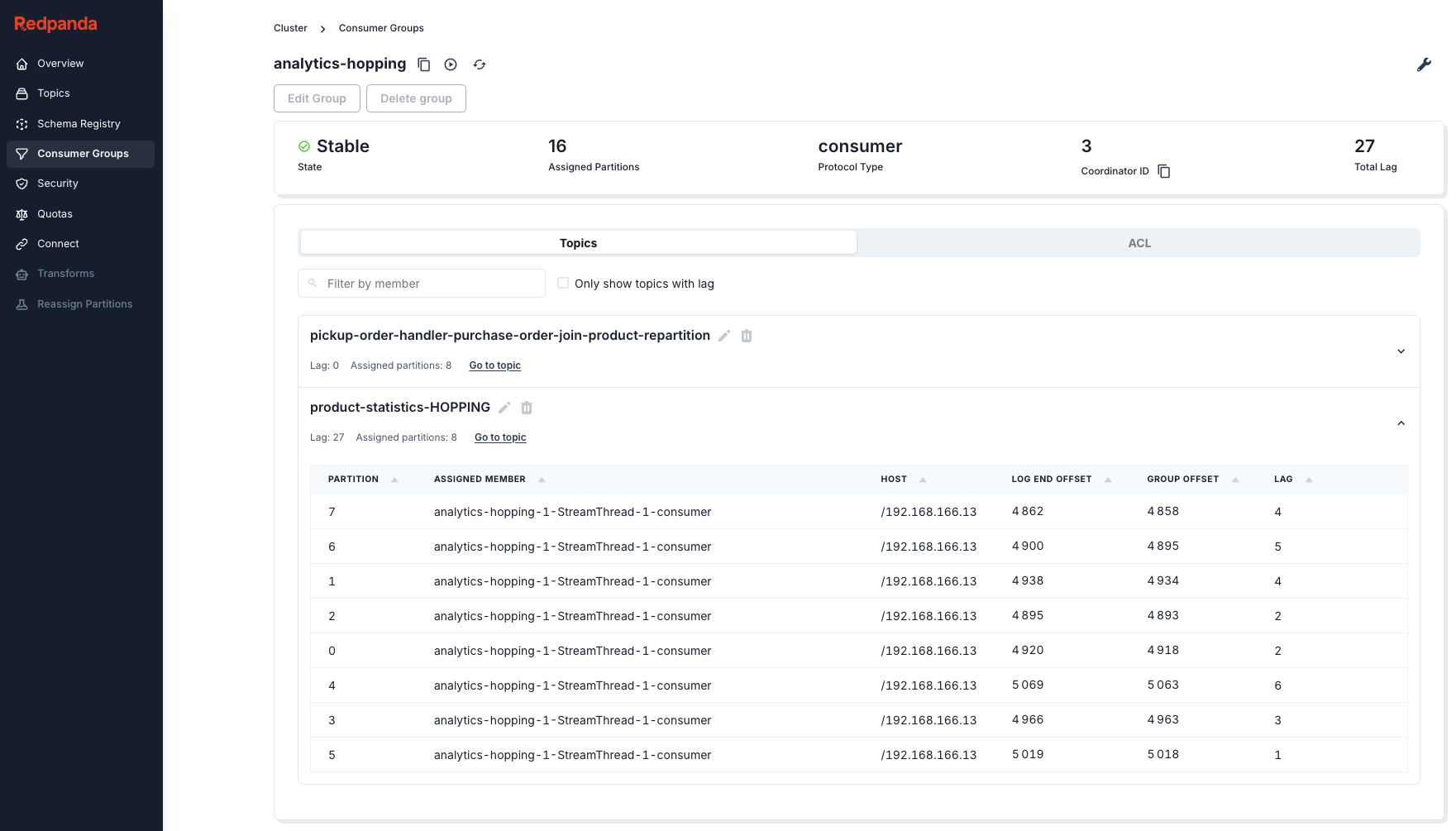The image size is (1456, 831).
Task: Copy the analytics-hopping group name icon
Action: point(424,64)
